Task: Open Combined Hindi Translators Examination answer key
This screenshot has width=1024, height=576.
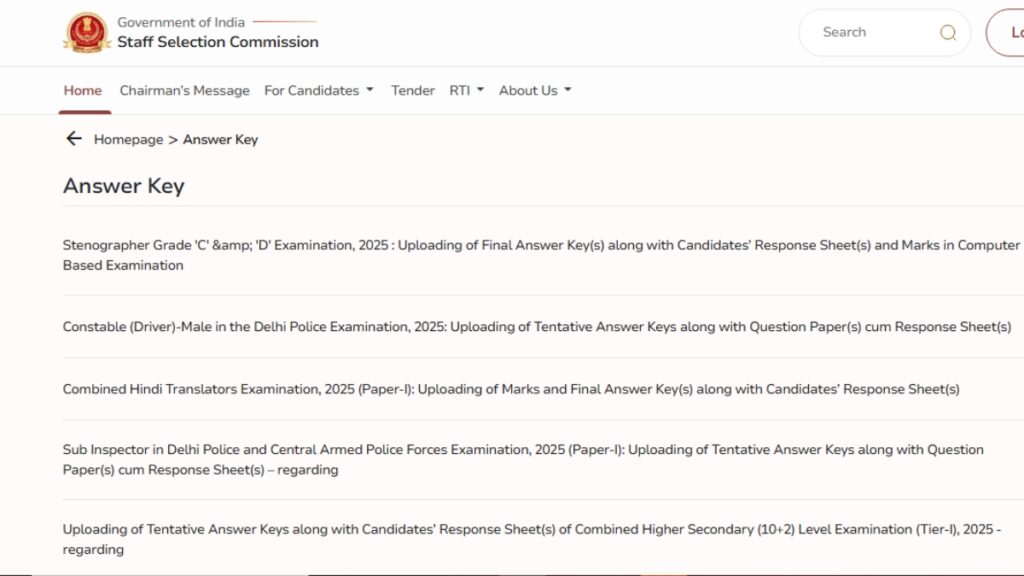Action: click(510, 389)
